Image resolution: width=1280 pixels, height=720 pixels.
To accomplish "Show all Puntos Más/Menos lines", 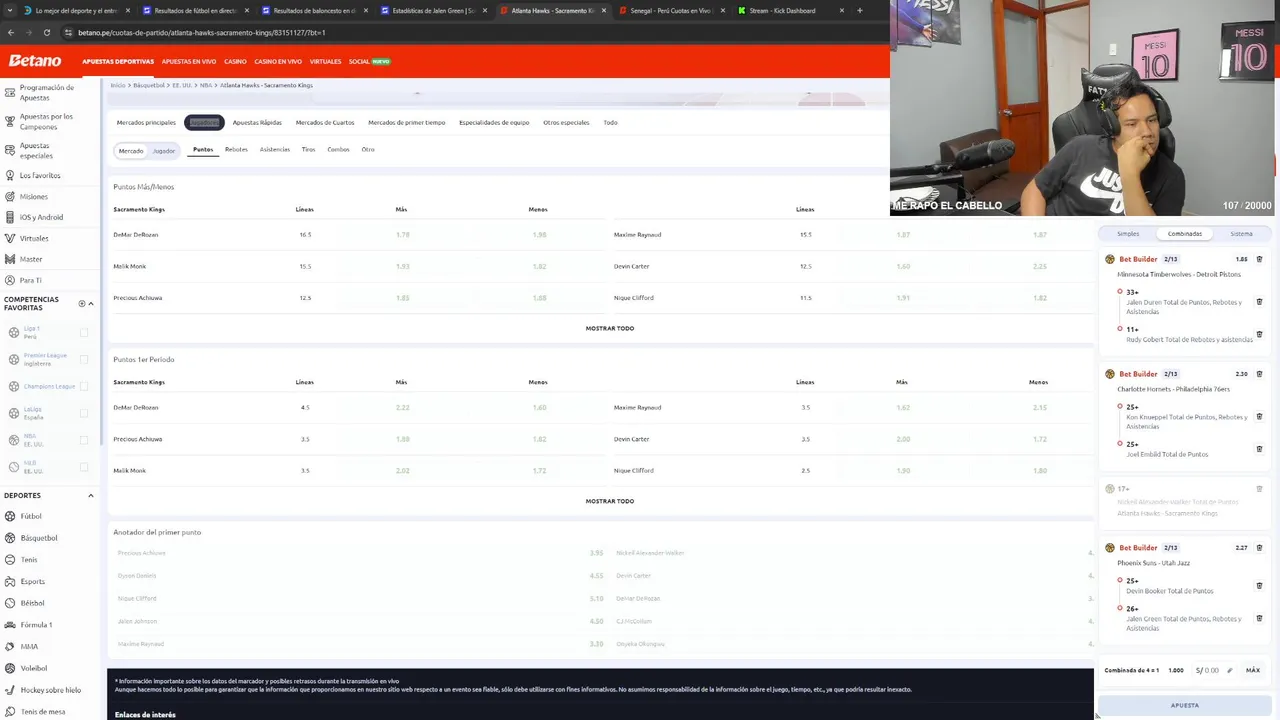I will (610, 328).
